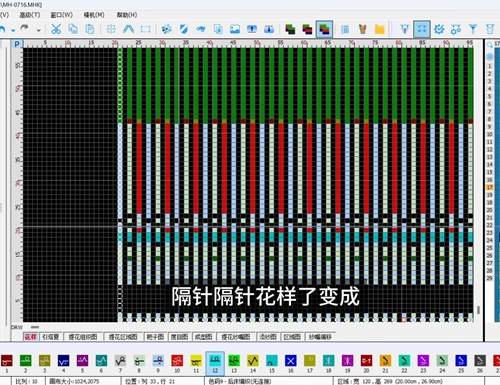Click the Paste clipboard icon
The width and height of the screenshot is (500, 385).
(x=90, y=29)
